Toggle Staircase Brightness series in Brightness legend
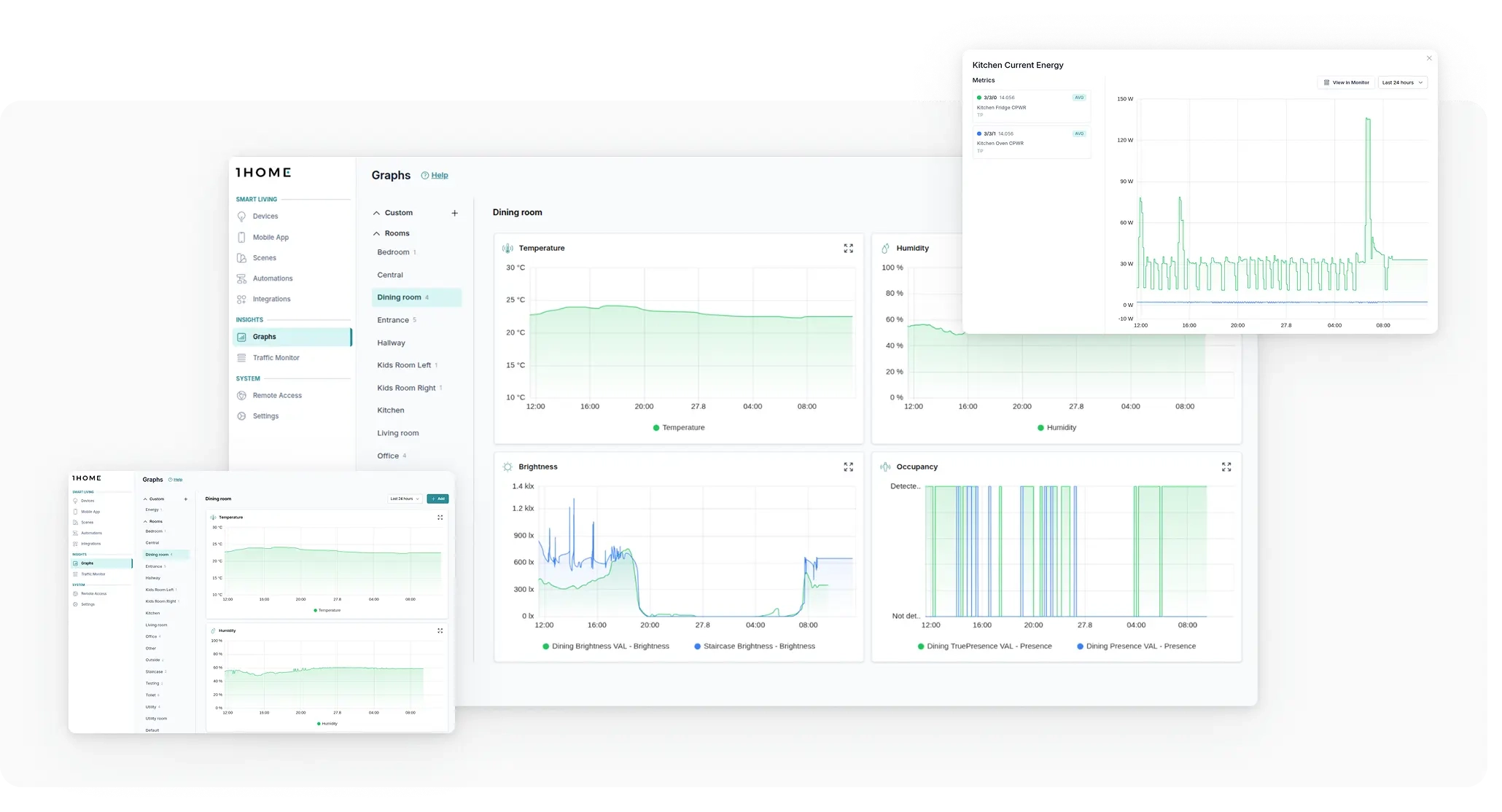Viewport: 1502px width, 812px height. [x=755, y=646]
